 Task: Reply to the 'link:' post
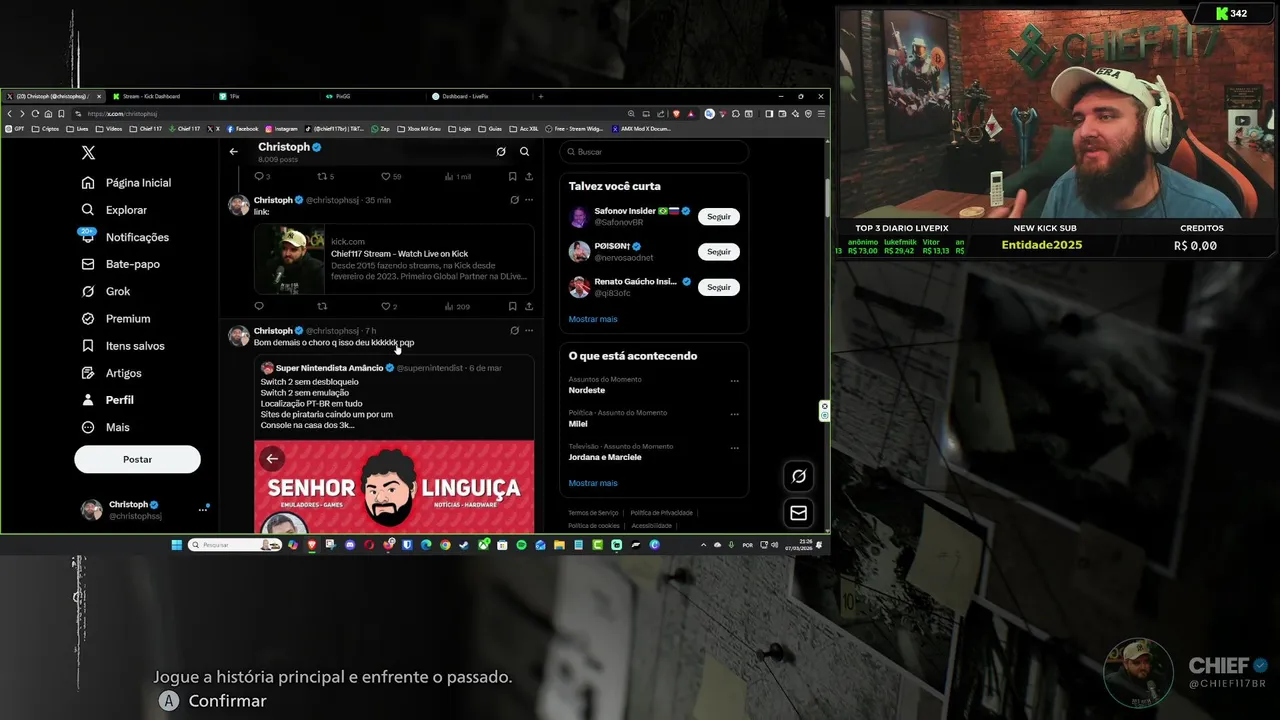[x=259, y=306]
